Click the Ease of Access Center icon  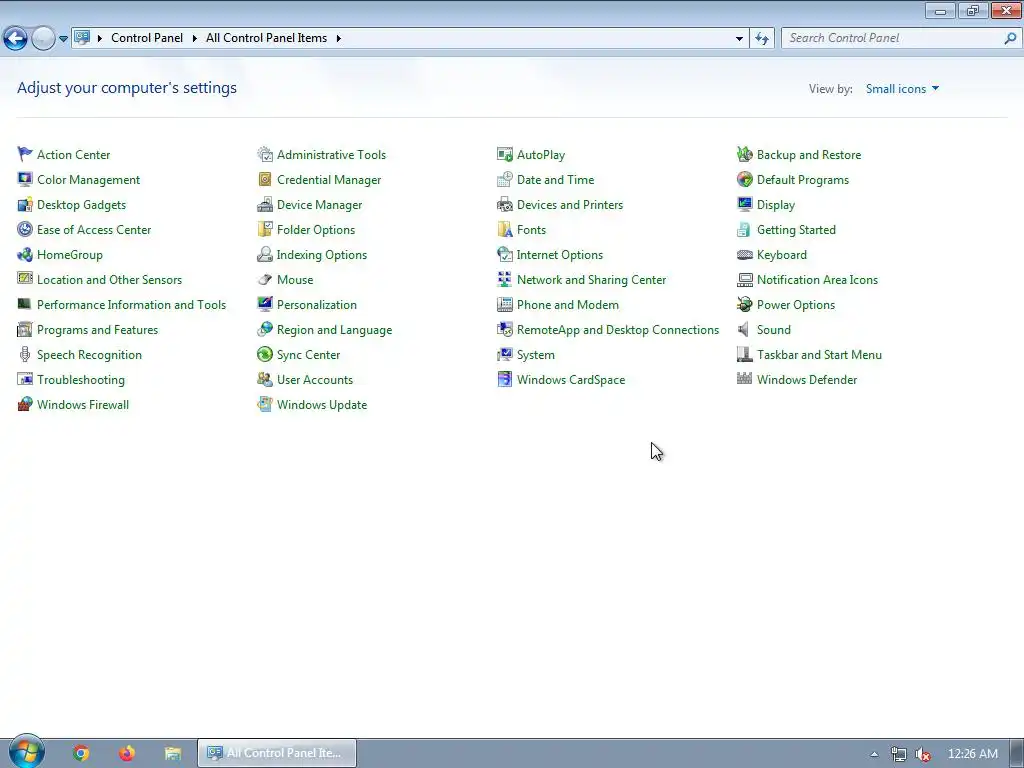[x=25, y=229]
